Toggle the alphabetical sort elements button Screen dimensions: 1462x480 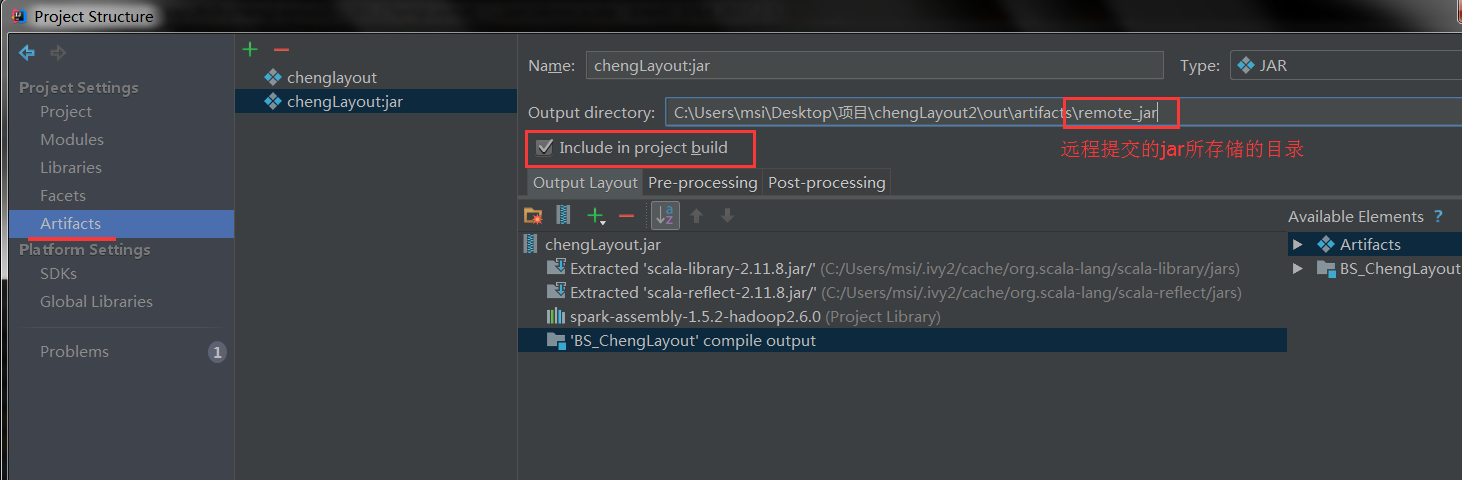tap(665, 215)
